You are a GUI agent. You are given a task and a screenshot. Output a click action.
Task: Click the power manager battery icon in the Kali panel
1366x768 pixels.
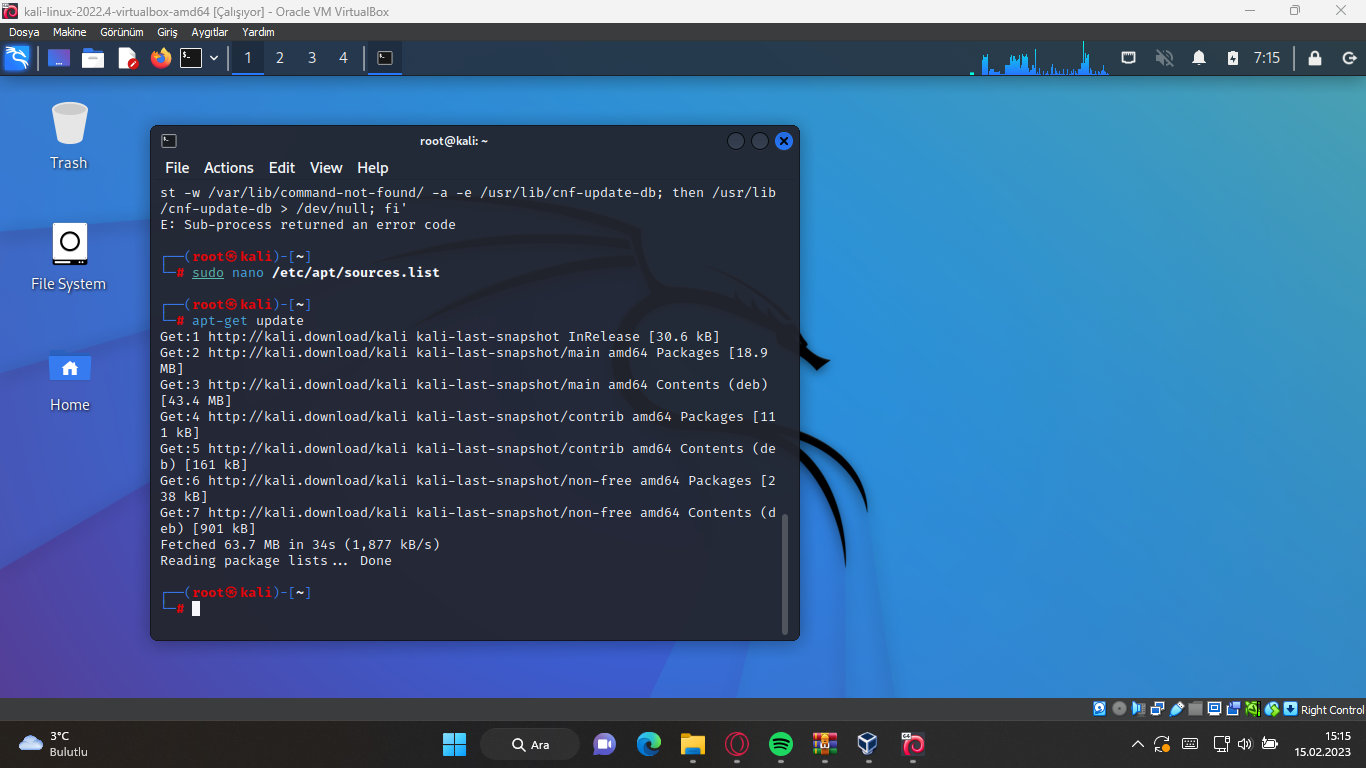point(1233,58)
